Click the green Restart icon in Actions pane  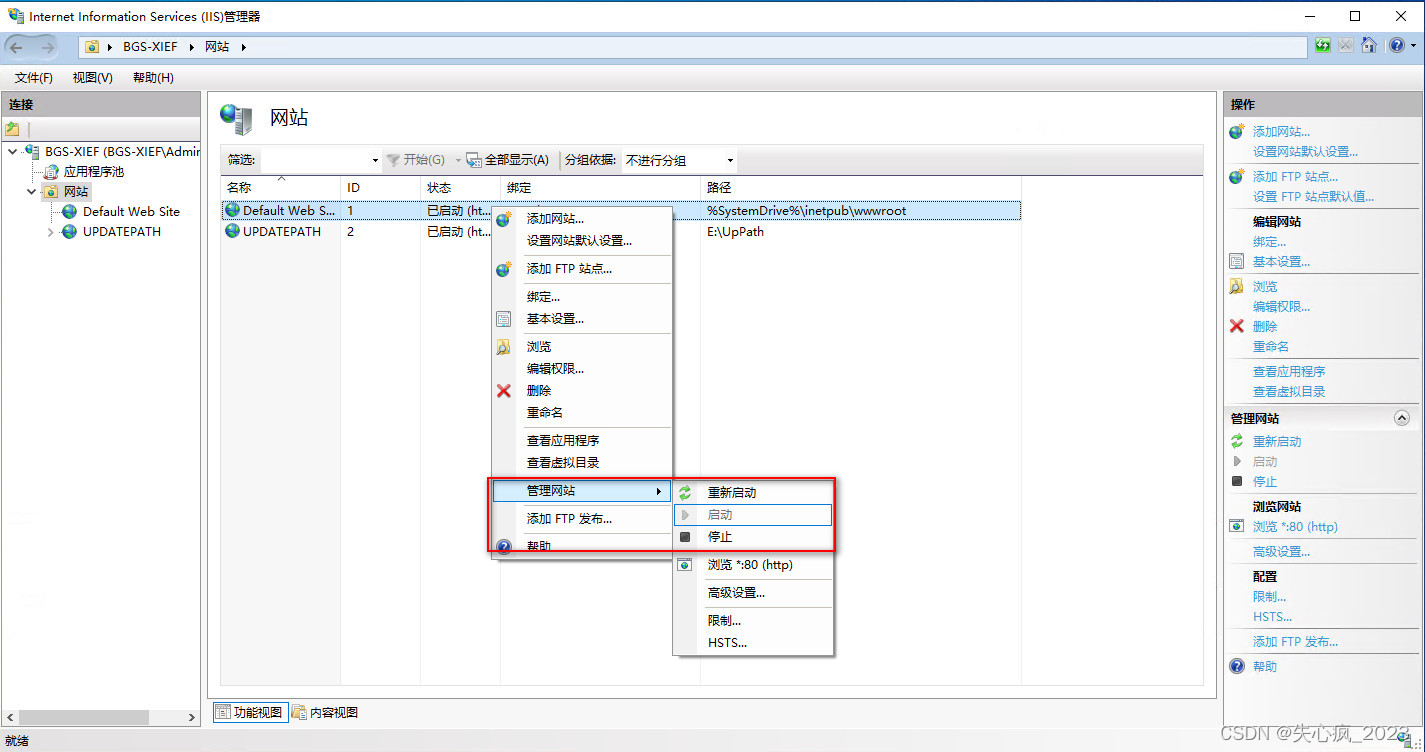pyautogui.click(x=1237, y=441)
